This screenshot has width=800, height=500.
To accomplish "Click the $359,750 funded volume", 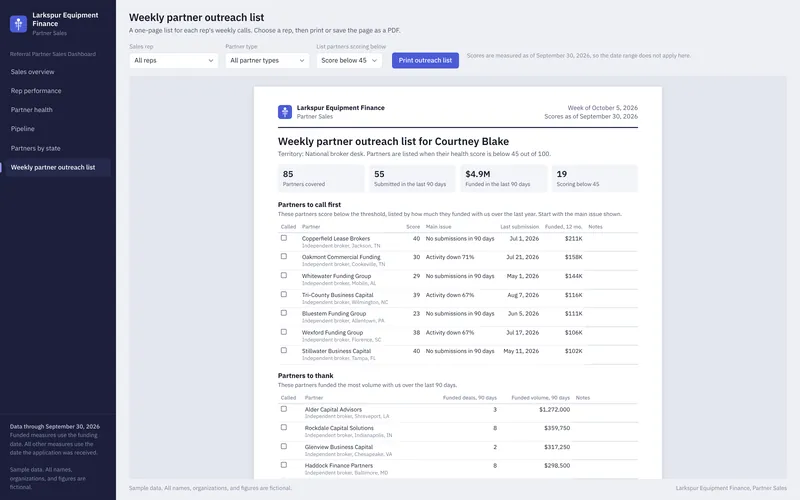I will click(x=557, y=428).
